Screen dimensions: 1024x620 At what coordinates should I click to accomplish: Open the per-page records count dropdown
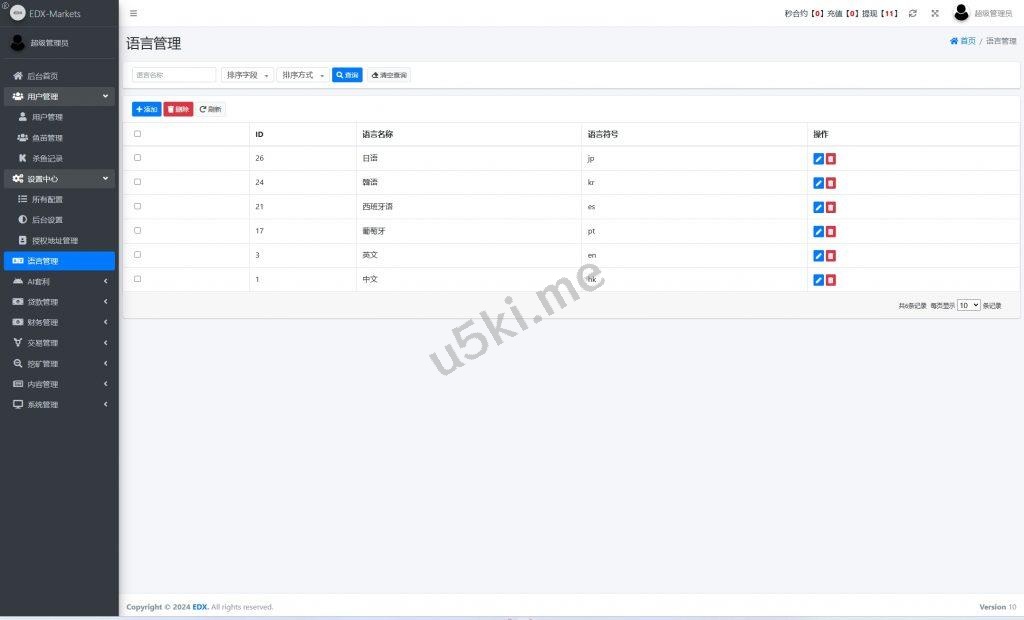click(x=968, y=306)
